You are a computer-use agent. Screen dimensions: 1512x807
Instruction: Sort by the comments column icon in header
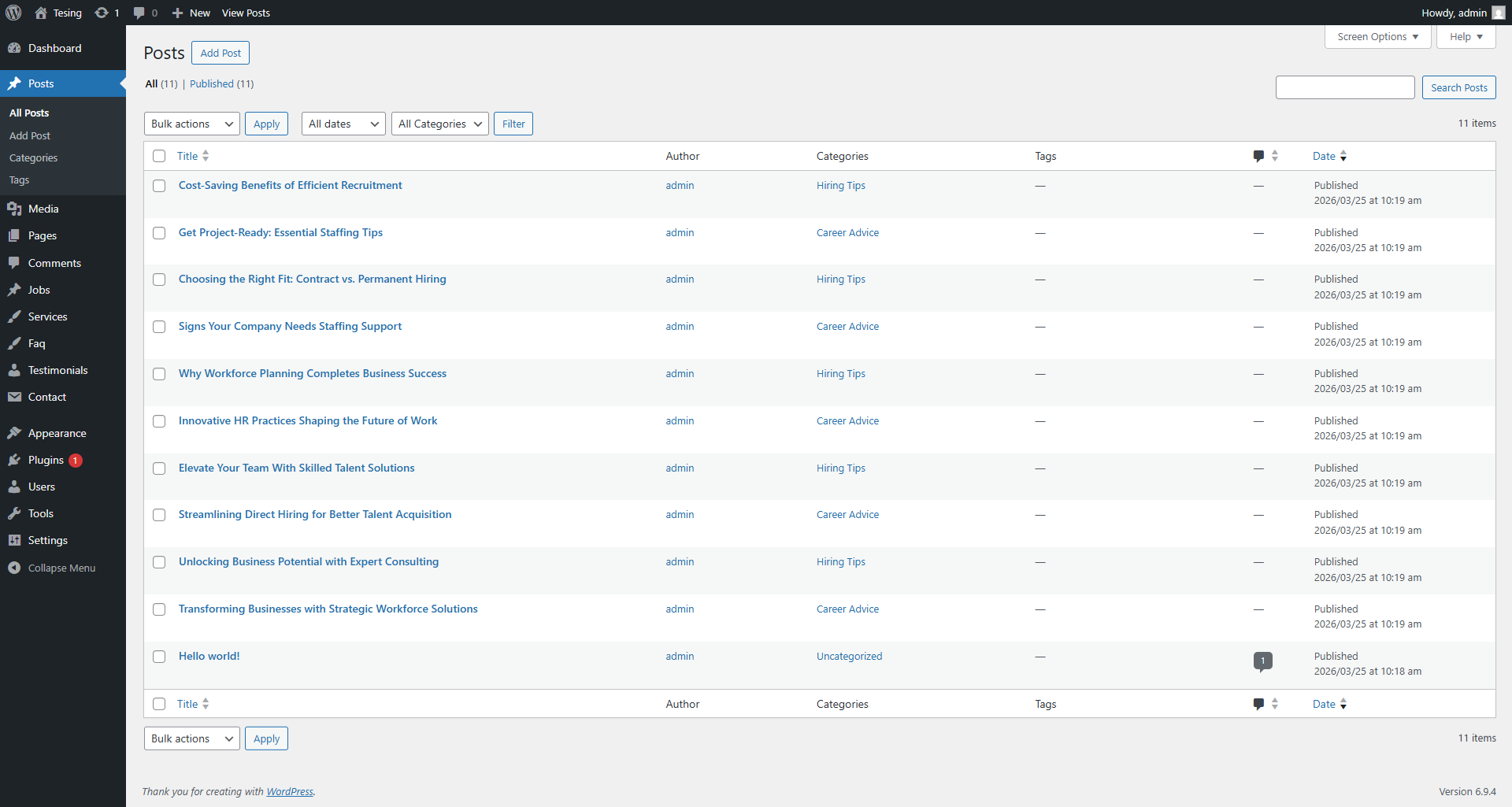click(1259, 156)
